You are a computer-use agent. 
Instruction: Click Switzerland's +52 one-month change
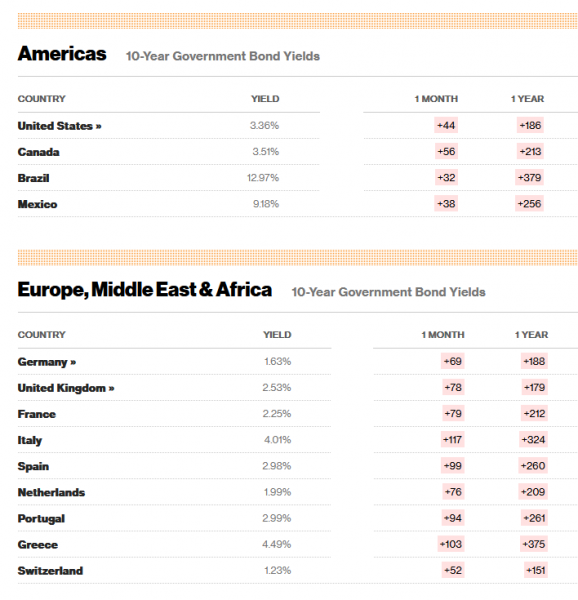[x=453, y=571]
